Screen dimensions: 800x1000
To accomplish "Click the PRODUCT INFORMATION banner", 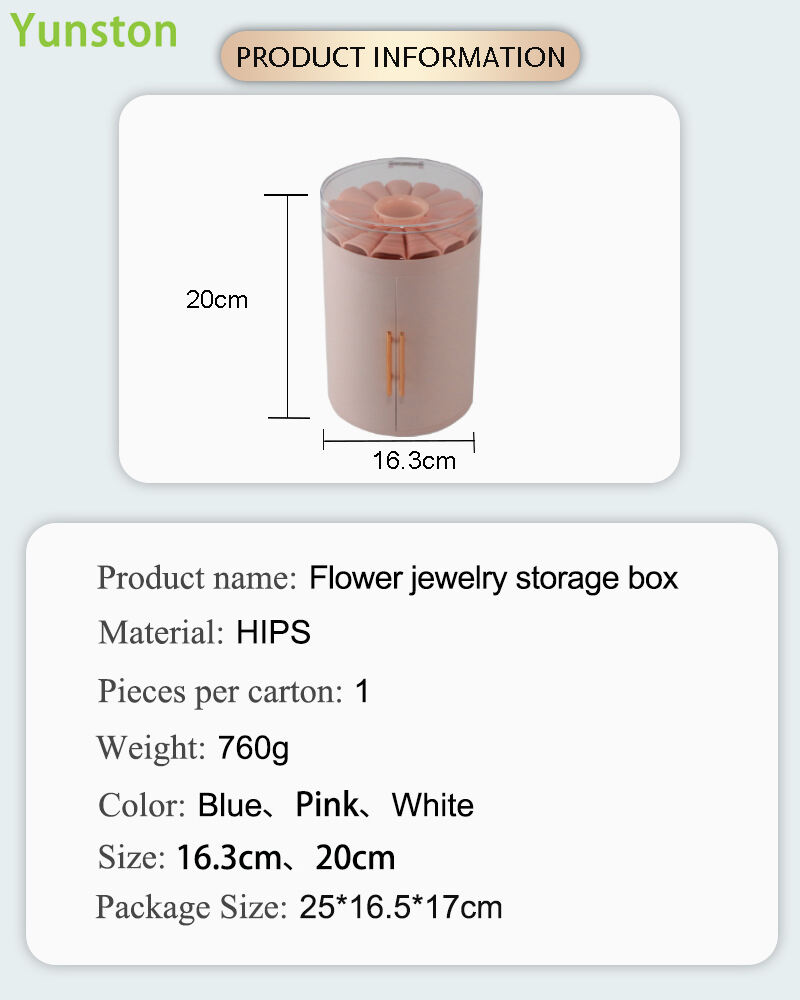I will click(400, 56).
